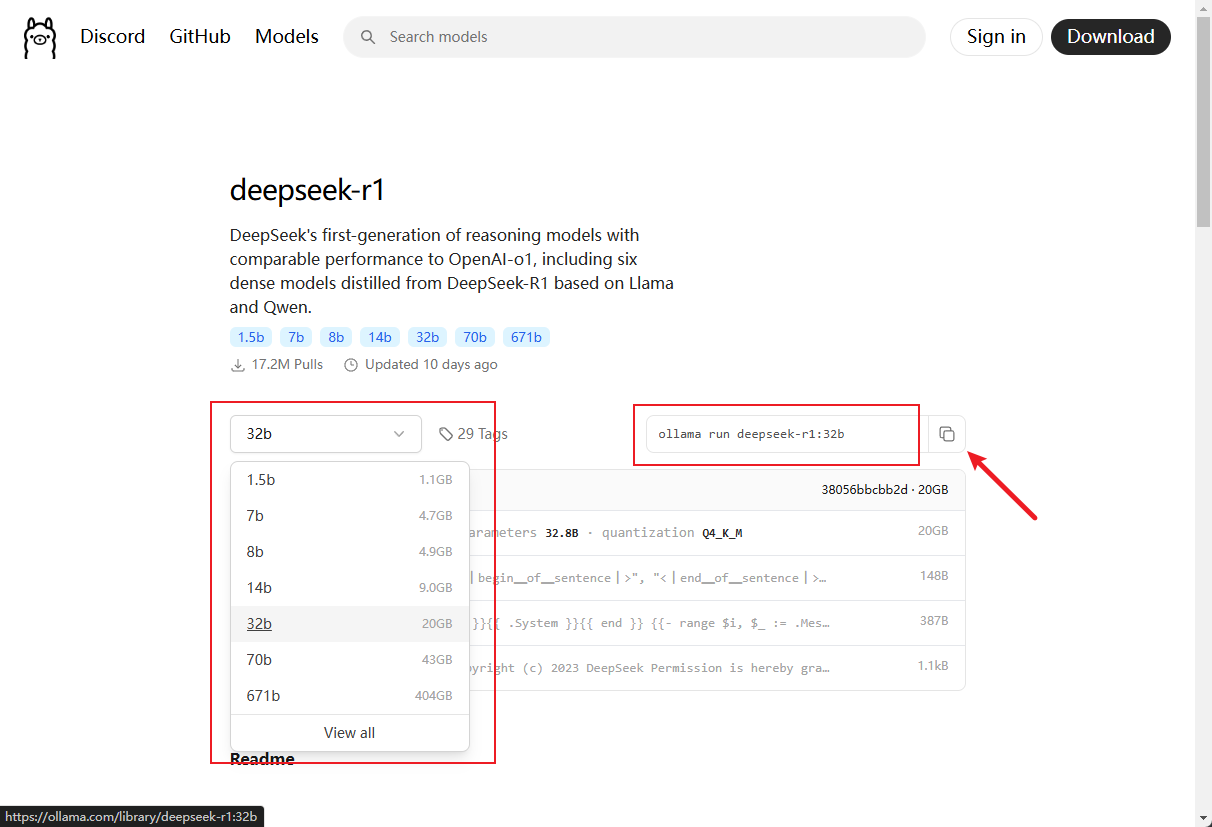This screenshot has height=827, width=1212.
Task: Open the GitHub link
Action: (200, 37)
